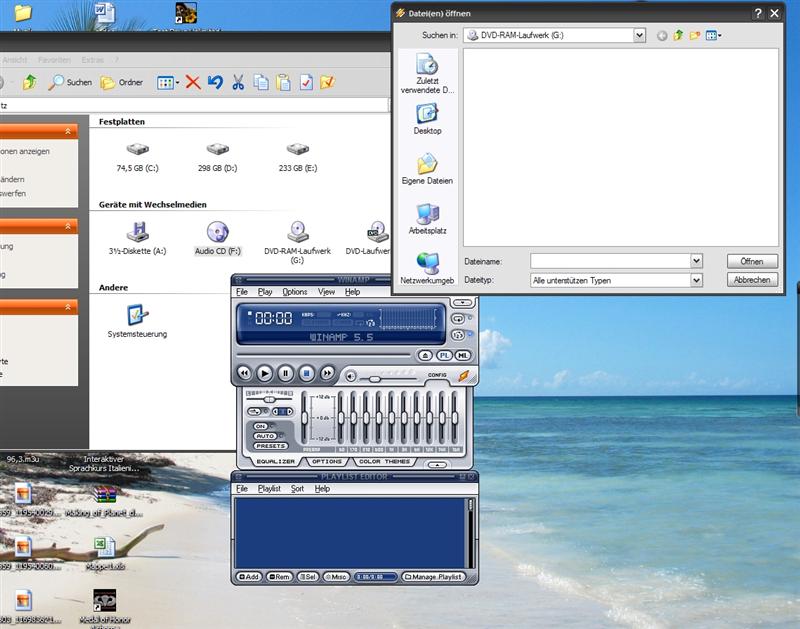Open the CONFIG drawer in Winamp
800x629 pixels.
point(437,375)
